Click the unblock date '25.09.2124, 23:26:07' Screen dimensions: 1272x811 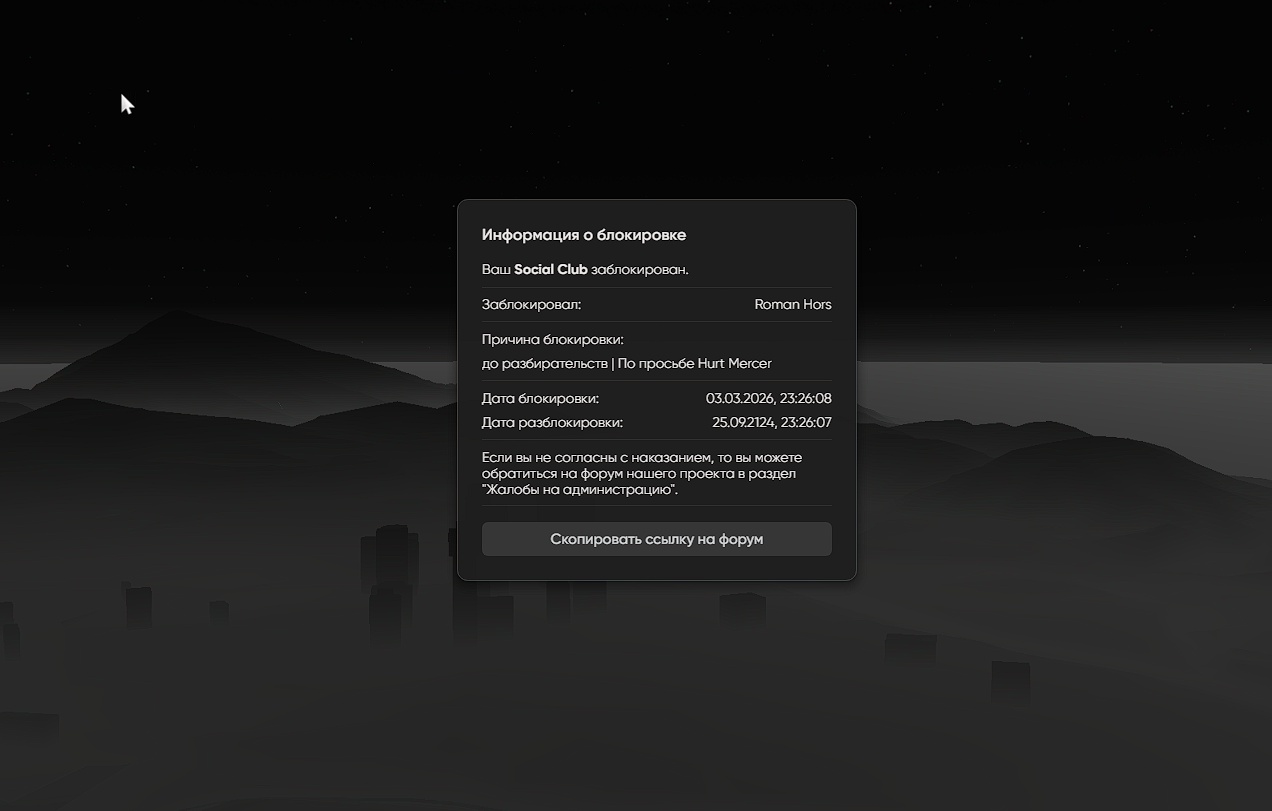[x=771, y=423]
